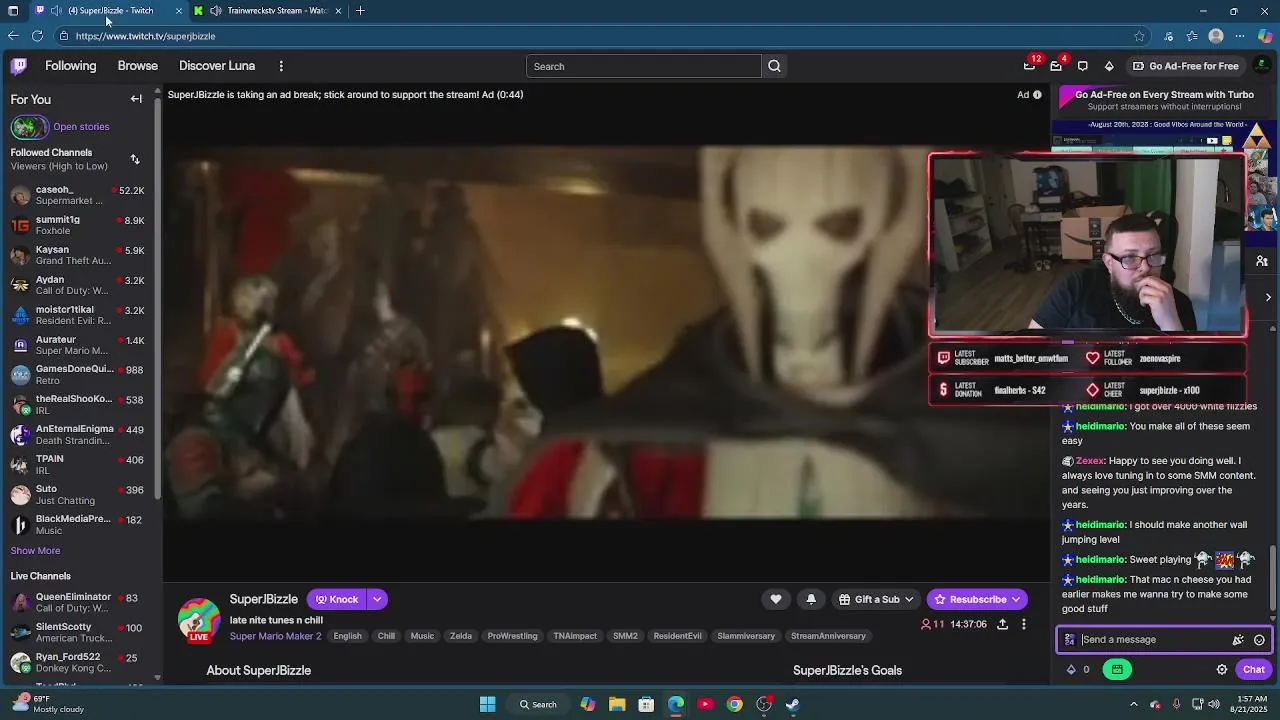1280x720 pixels.
Task: Open stream more options three dots
Action: pos(1023,624)
